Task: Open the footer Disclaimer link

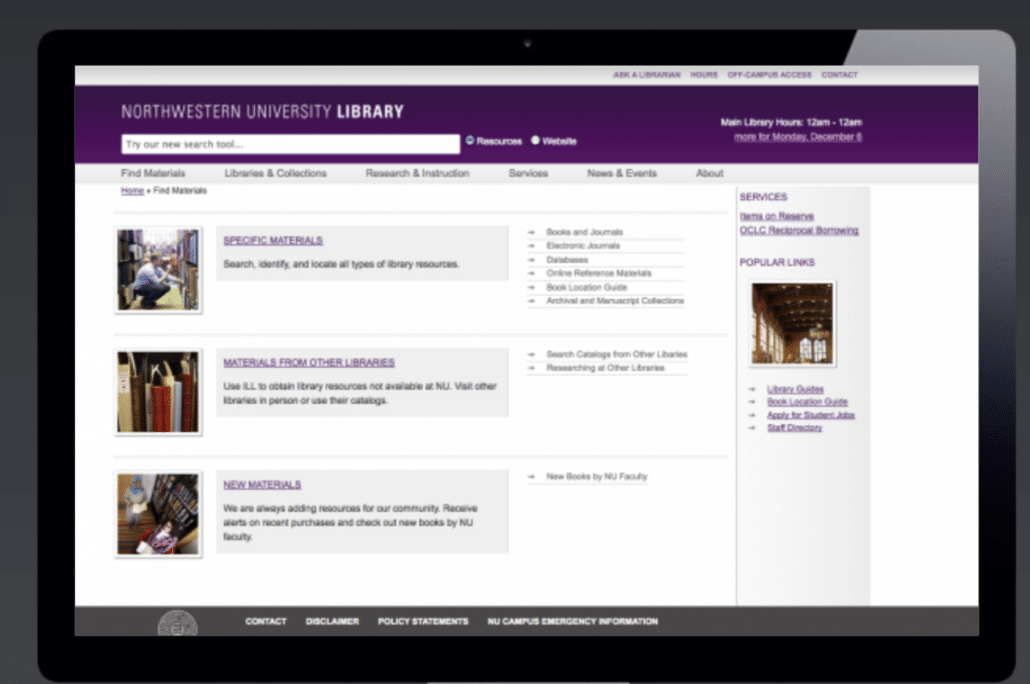Action: pyautogui.click(x=332, y=622)
